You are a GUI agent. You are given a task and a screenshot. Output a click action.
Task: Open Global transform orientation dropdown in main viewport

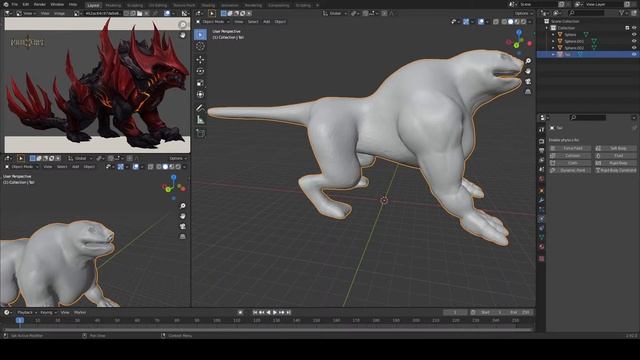(335, 13)
